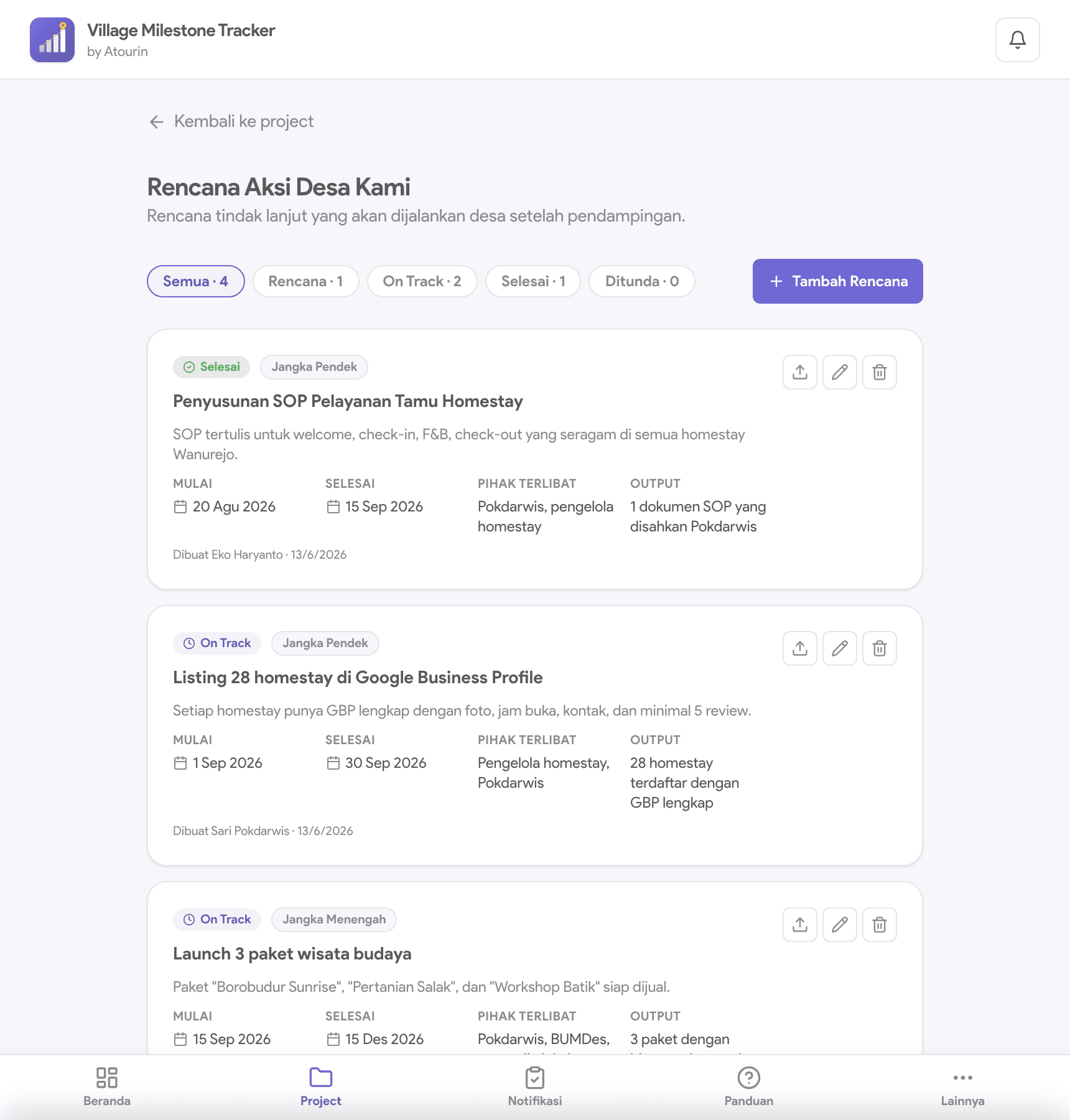
Task: Open Lainnya more menu
Action: (963, 1087)
